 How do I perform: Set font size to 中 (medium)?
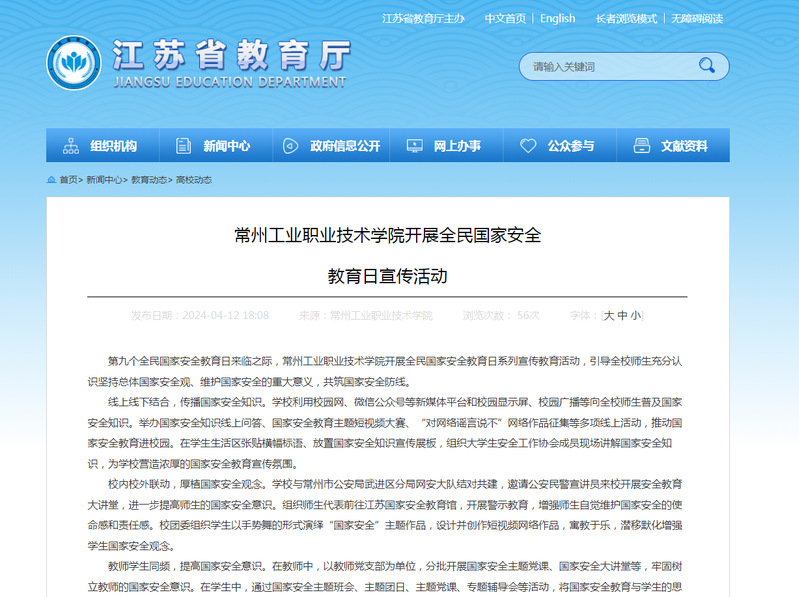pos(623,315)
